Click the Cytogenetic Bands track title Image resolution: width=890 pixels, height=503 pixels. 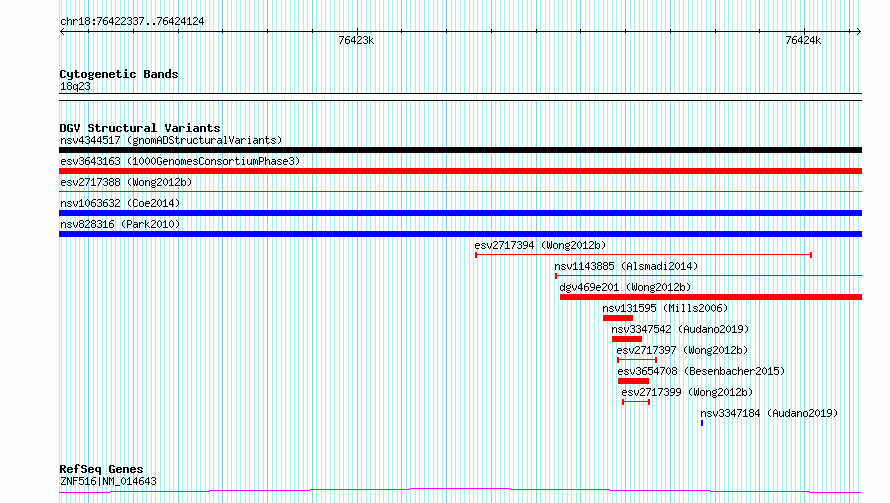[x=119, y=74]
